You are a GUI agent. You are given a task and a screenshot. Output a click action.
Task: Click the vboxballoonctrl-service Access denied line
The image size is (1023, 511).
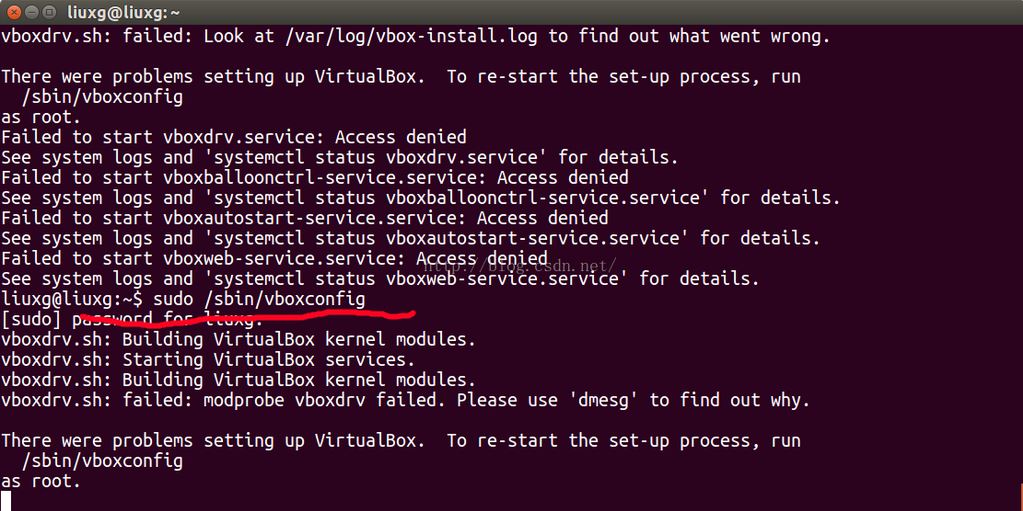[x=314, y=177]
